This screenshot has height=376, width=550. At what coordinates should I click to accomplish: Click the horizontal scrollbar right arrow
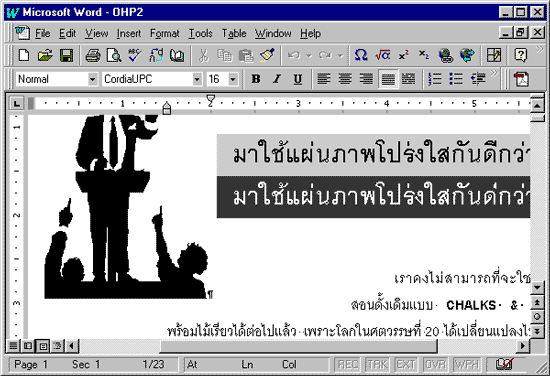[x=523, y=346]
